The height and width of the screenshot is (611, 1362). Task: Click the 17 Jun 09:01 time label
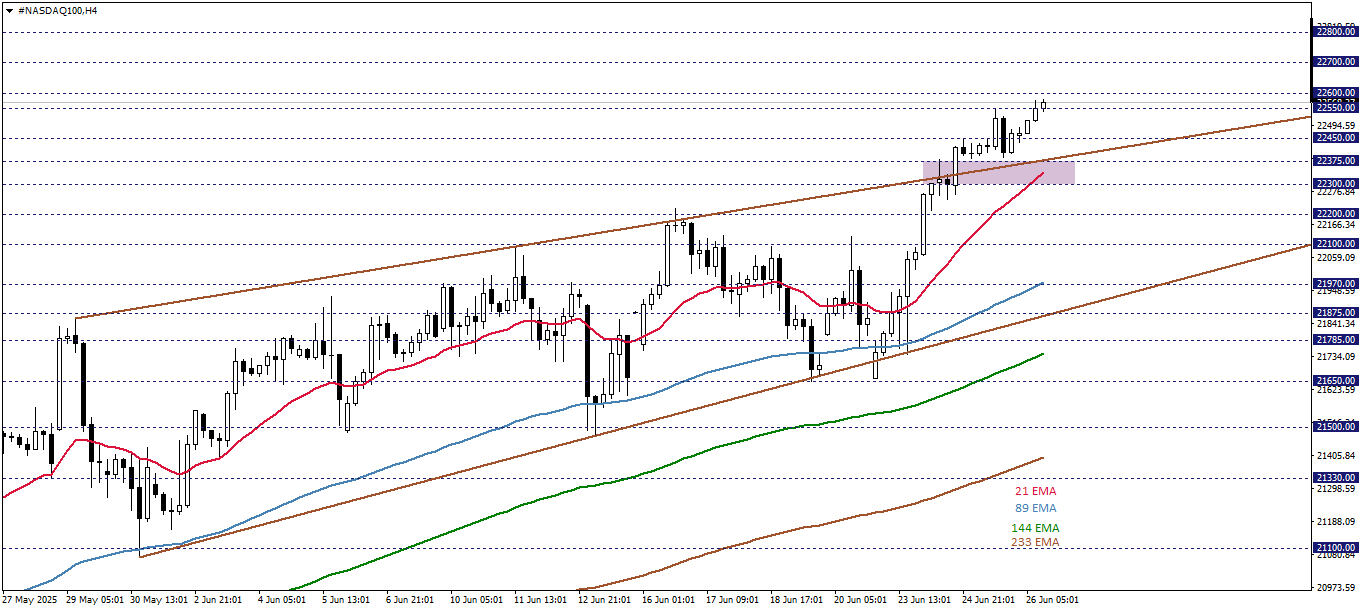click(735, 600)
